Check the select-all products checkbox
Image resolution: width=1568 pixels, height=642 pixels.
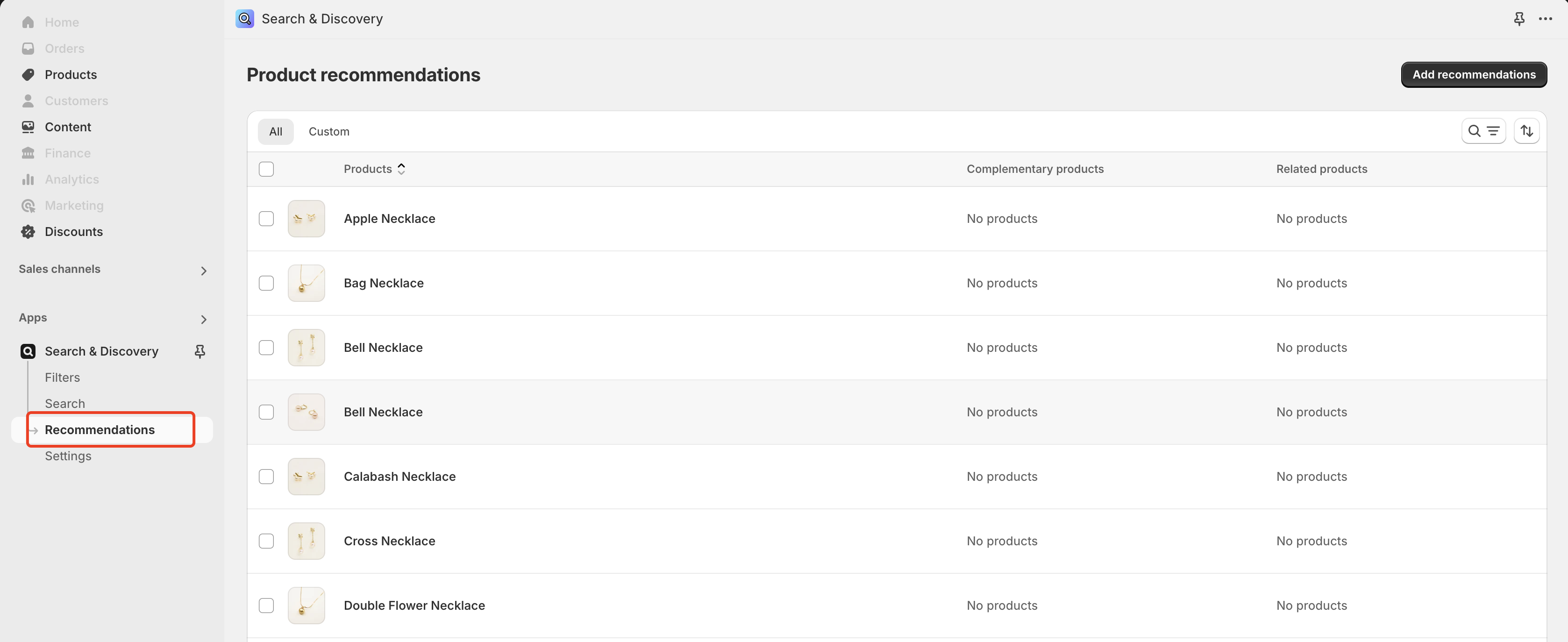coord(266,169)
